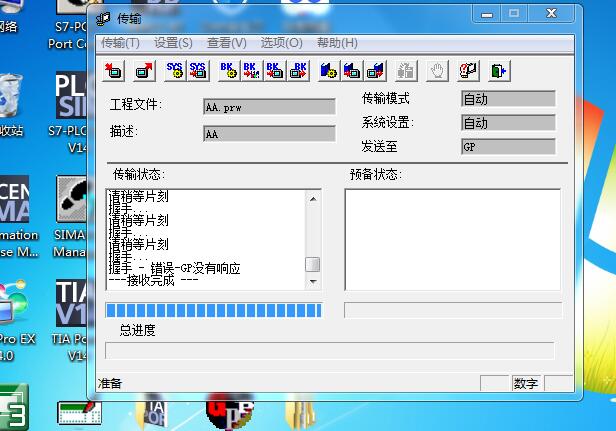This screenshot has height=431, width=616.
Task: Click the empty 预备状态 list box
Action: (452, 240)
